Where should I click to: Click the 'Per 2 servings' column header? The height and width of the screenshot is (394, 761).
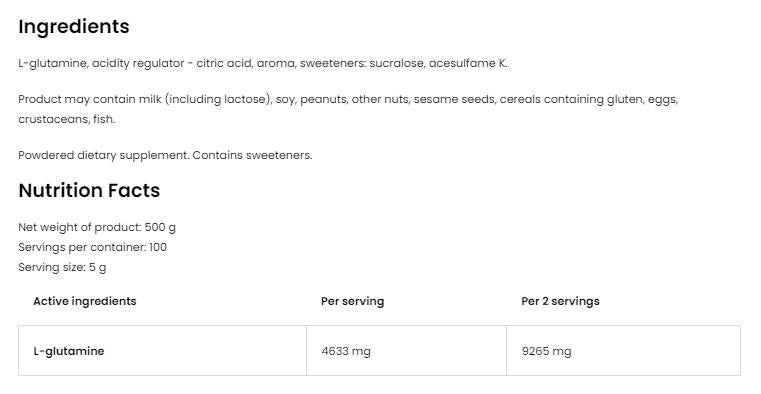[x=560, y=301]
